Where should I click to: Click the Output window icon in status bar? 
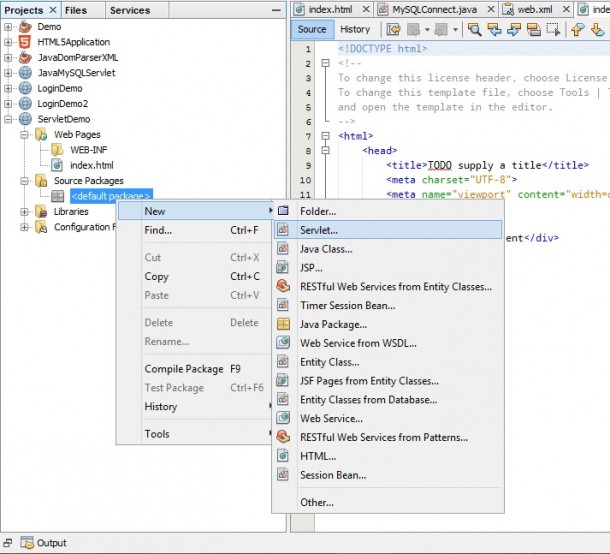[26, 543]
